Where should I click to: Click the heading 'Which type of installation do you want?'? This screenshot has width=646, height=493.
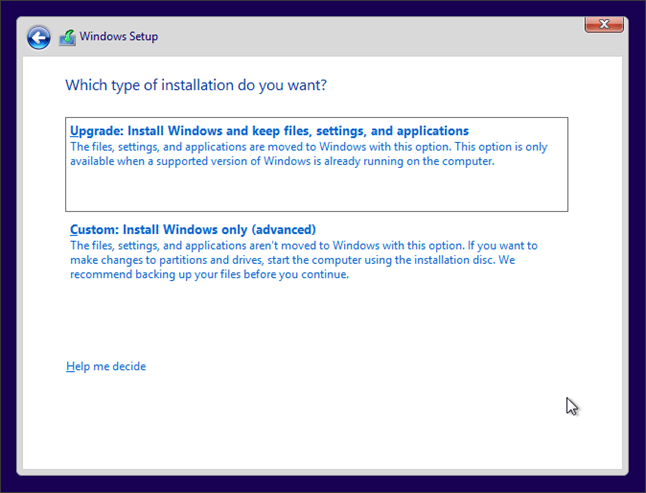point(196,85)
